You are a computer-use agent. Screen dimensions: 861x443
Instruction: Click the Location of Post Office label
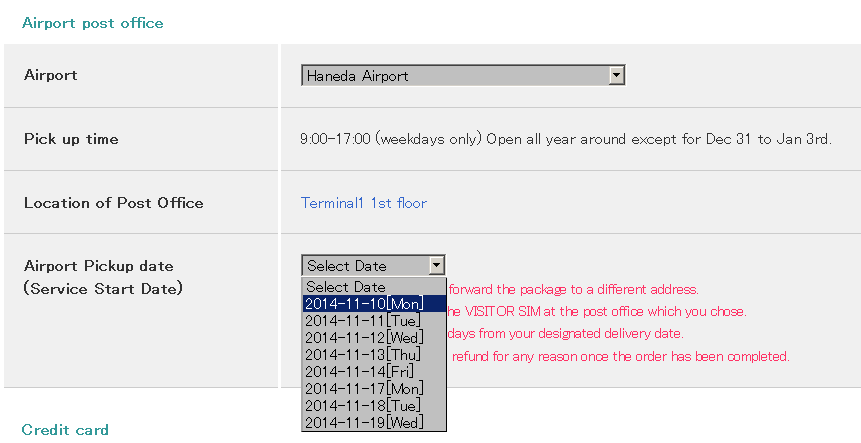click(113, 203)
